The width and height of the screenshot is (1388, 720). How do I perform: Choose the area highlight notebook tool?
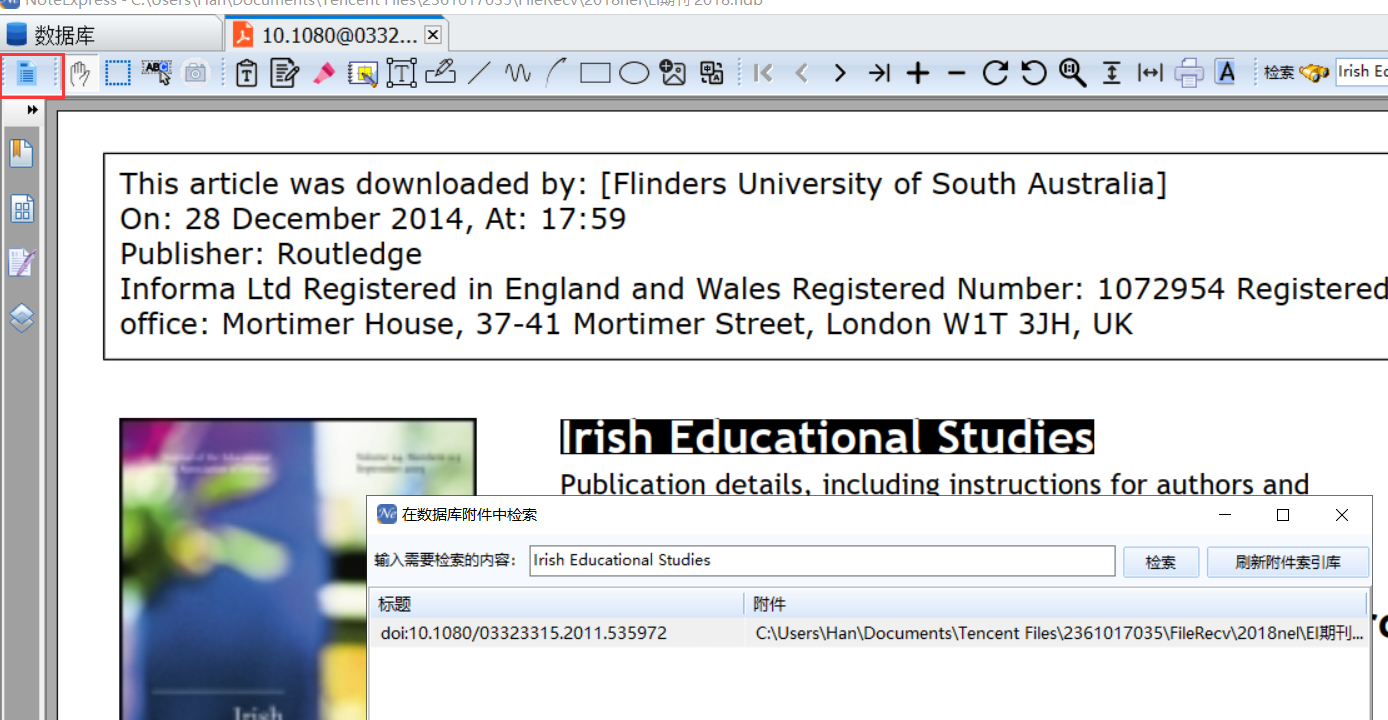coord(362,73)
